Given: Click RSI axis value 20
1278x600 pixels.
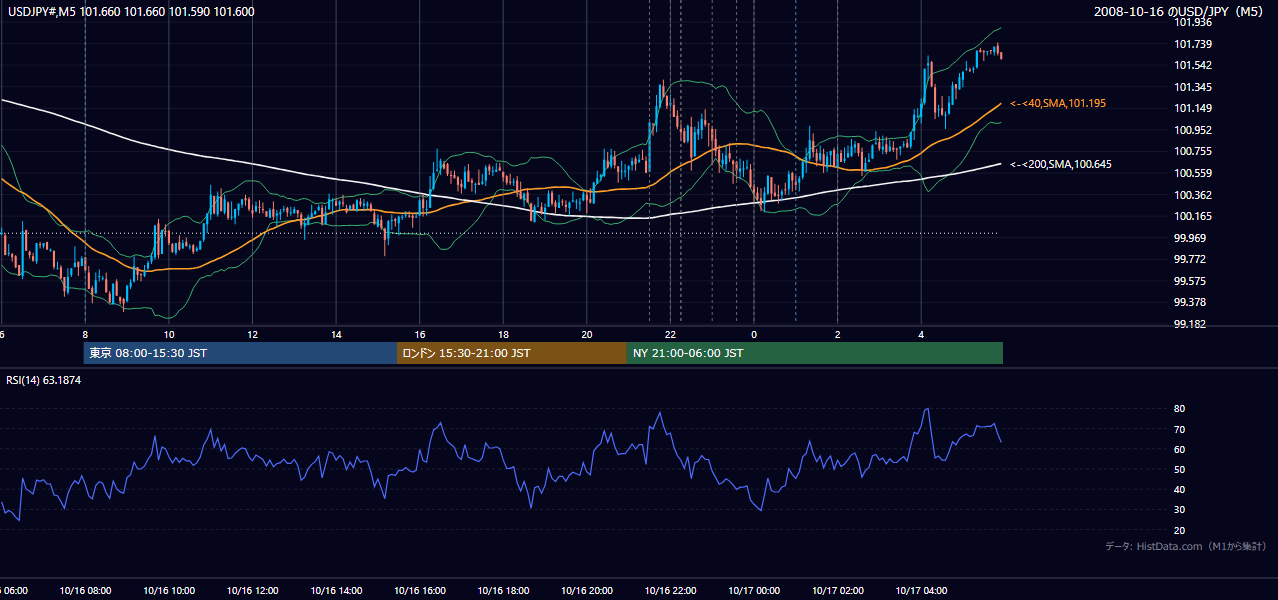Looking at the screenshot, I should [x=1179, y=531].
